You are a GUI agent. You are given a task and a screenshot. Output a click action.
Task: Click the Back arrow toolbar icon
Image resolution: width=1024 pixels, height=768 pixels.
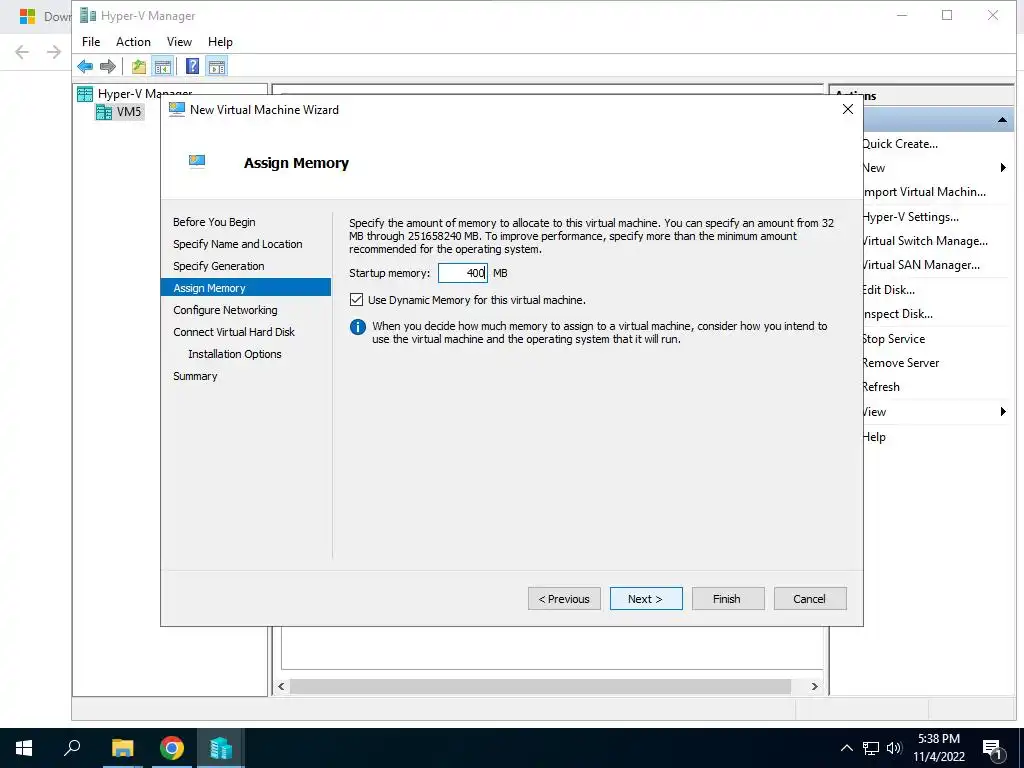pos(85,66)
